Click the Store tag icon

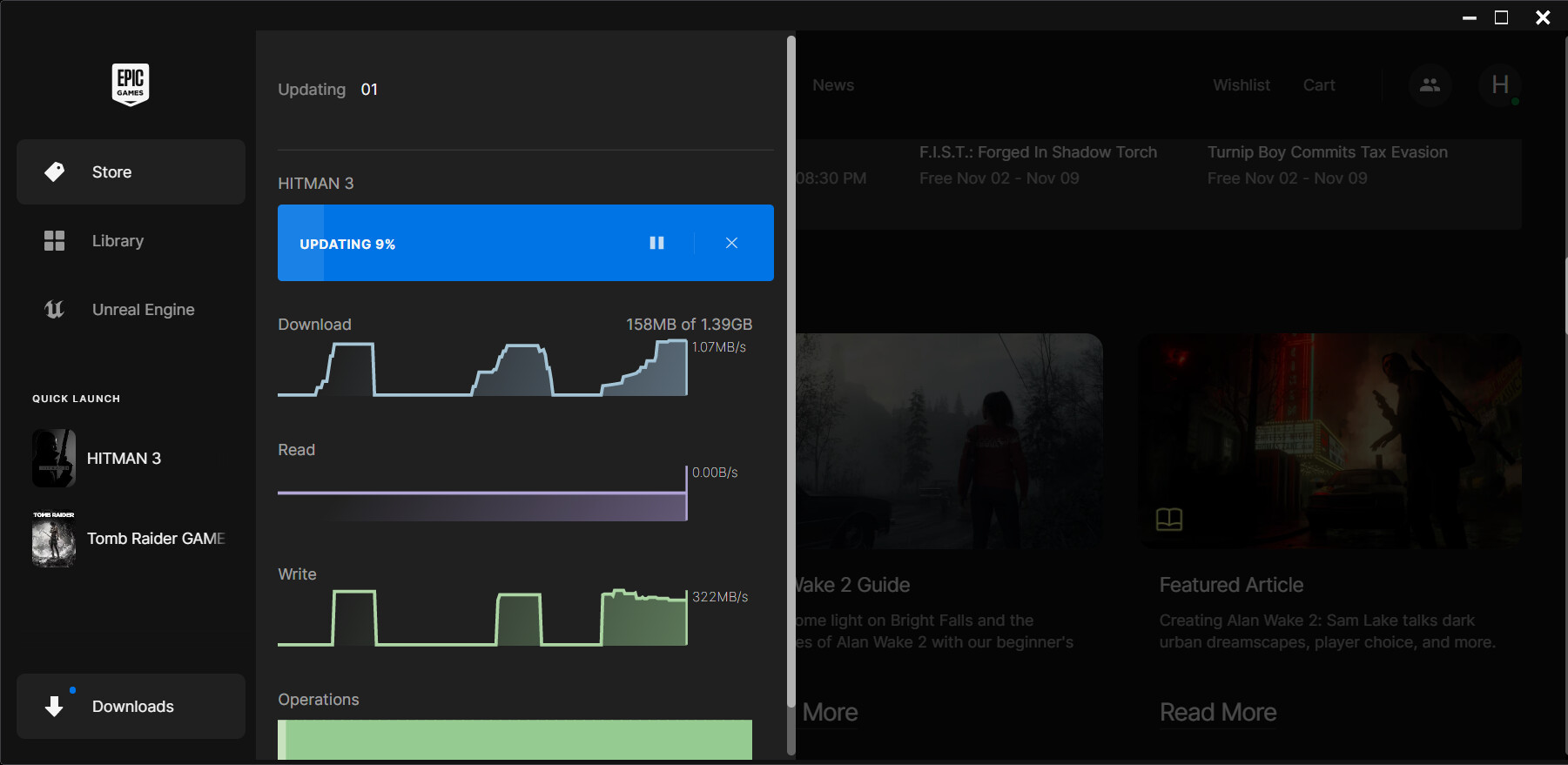pos(55,172)
